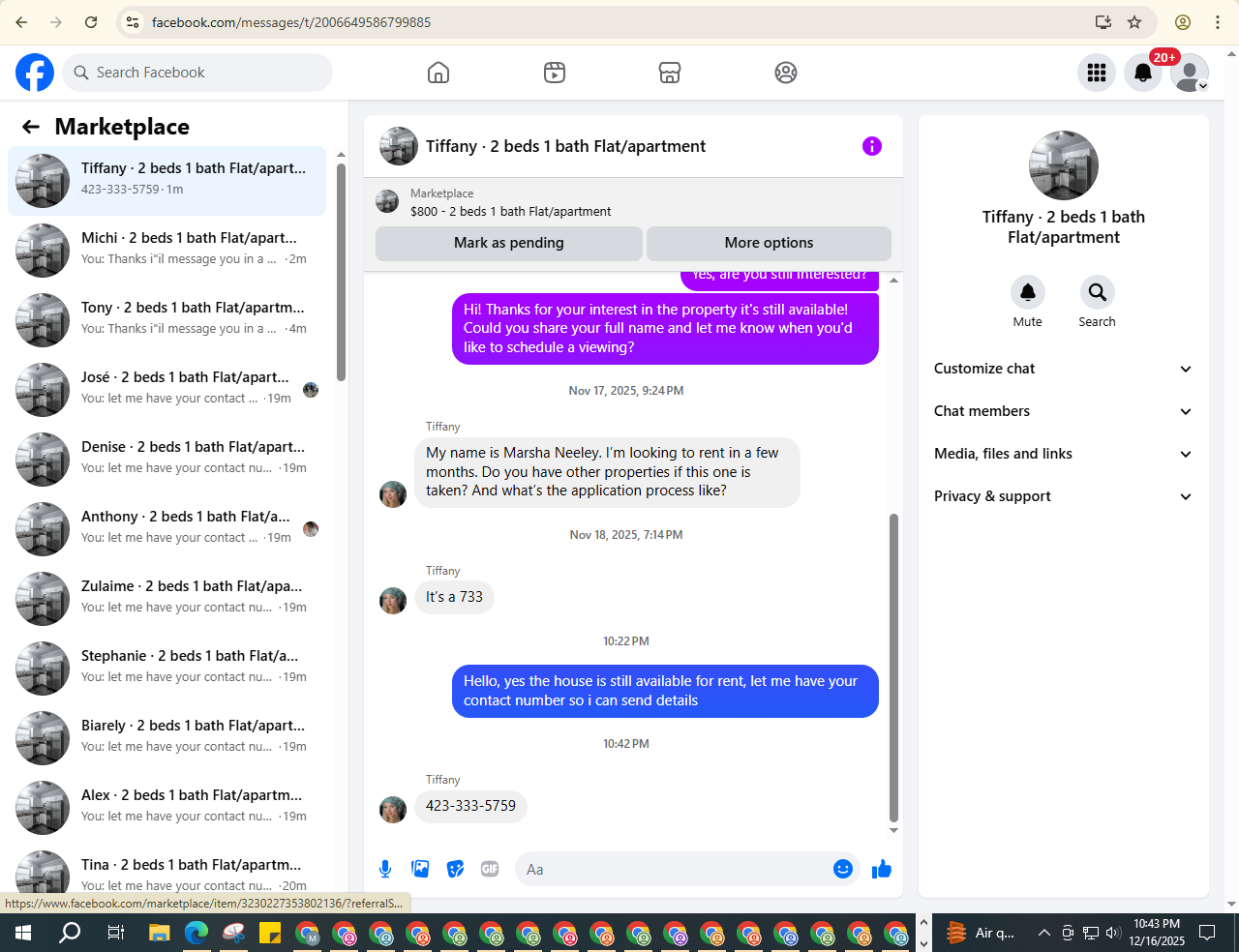Open the Anthony conversation
Image resolution: width=1239 pixels, height=952 pixels.
pyautogui.click(x=166, y=529)
